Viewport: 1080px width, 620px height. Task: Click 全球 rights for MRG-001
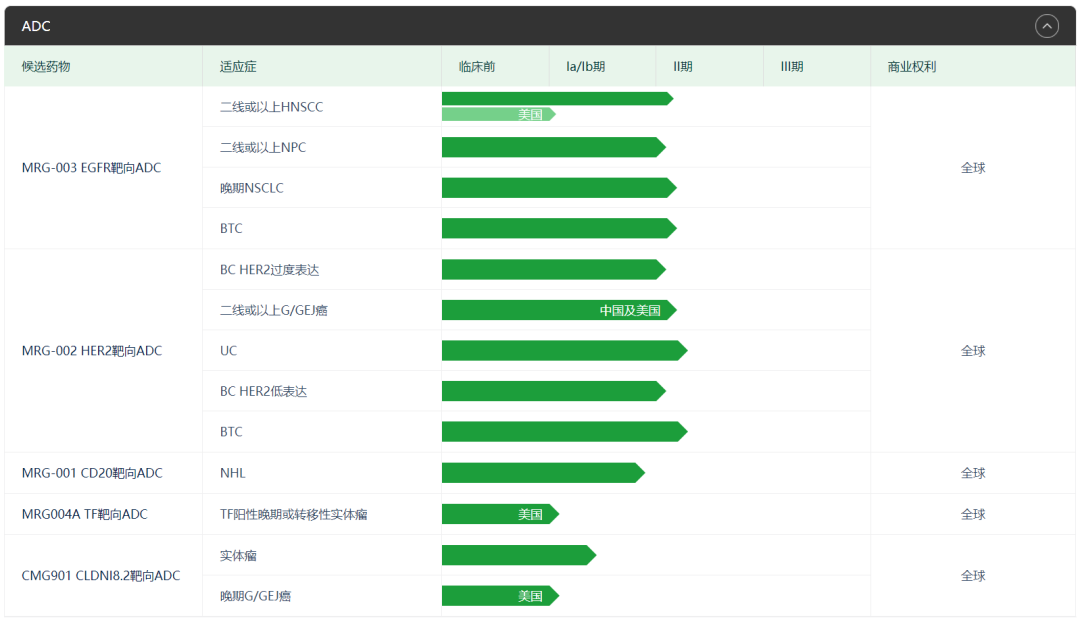click(x=973, y=473)
